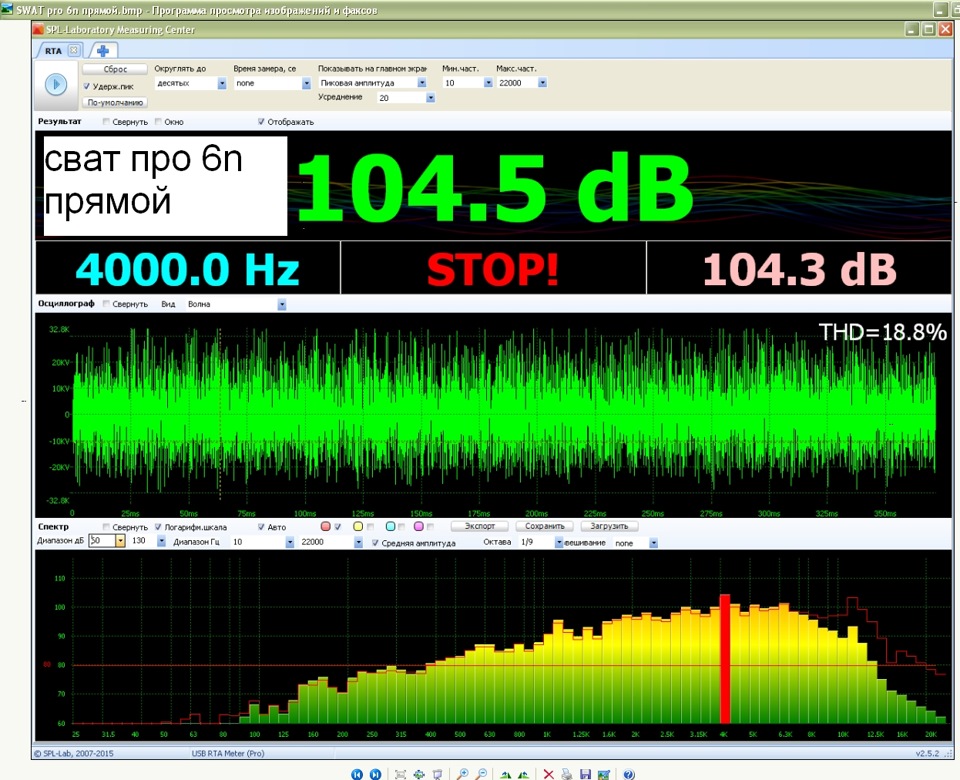Start slideshow in the image viewer
Viewport: 960px width, 780px height.
437,774
